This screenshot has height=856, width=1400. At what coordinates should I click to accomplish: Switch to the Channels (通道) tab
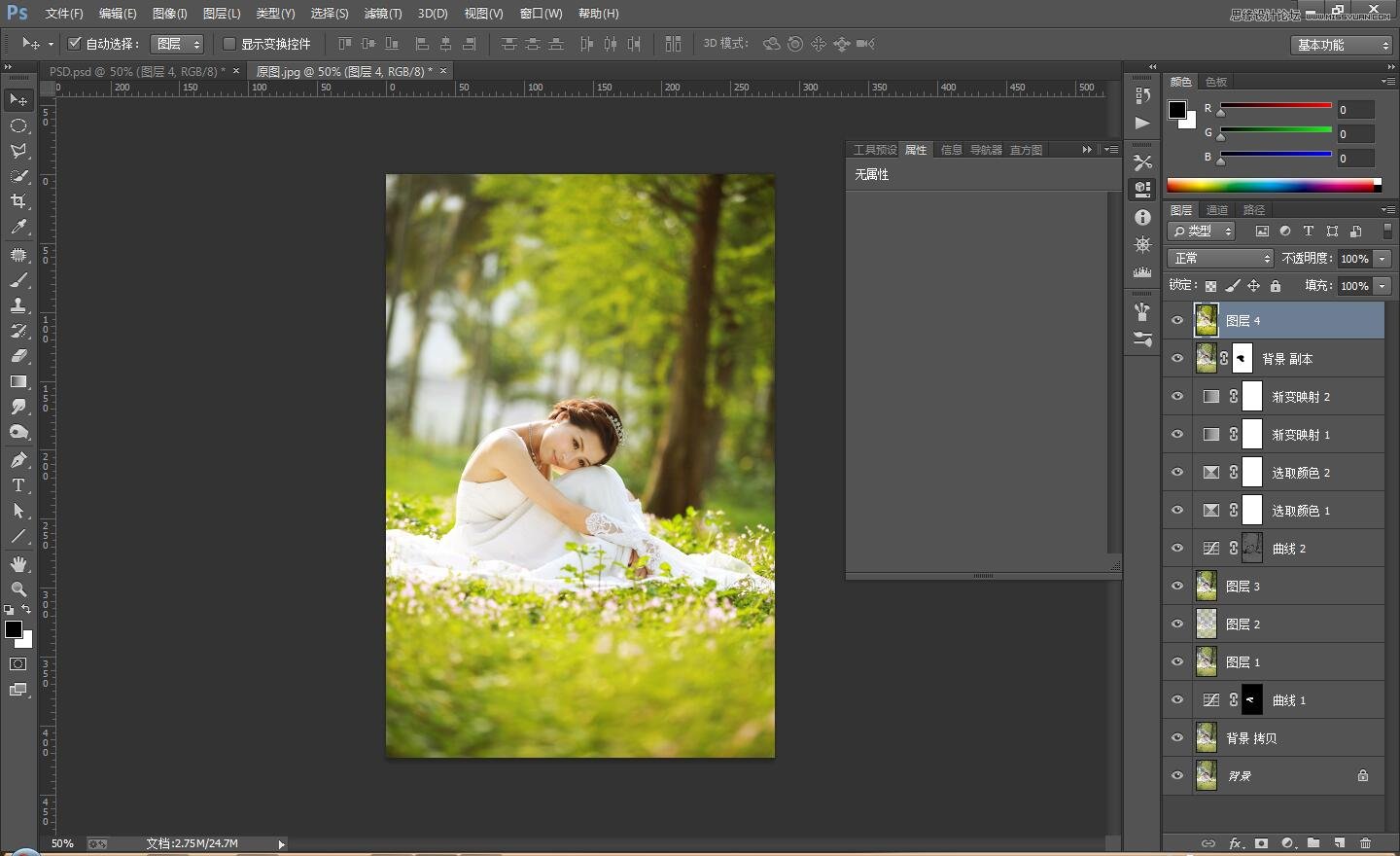click(1217, 210)
